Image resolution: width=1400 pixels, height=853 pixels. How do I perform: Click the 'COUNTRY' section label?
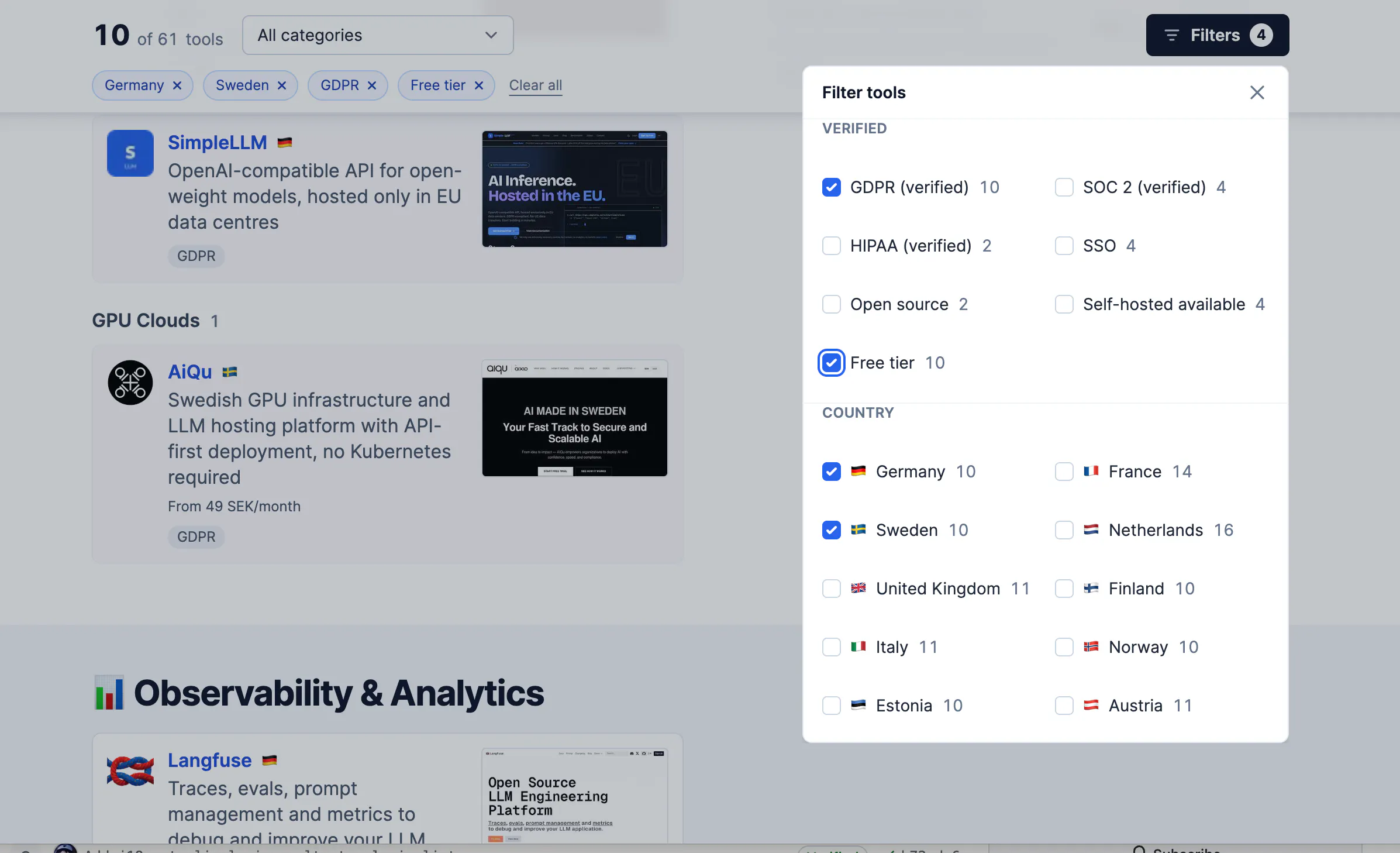click(x=858, y=412)
